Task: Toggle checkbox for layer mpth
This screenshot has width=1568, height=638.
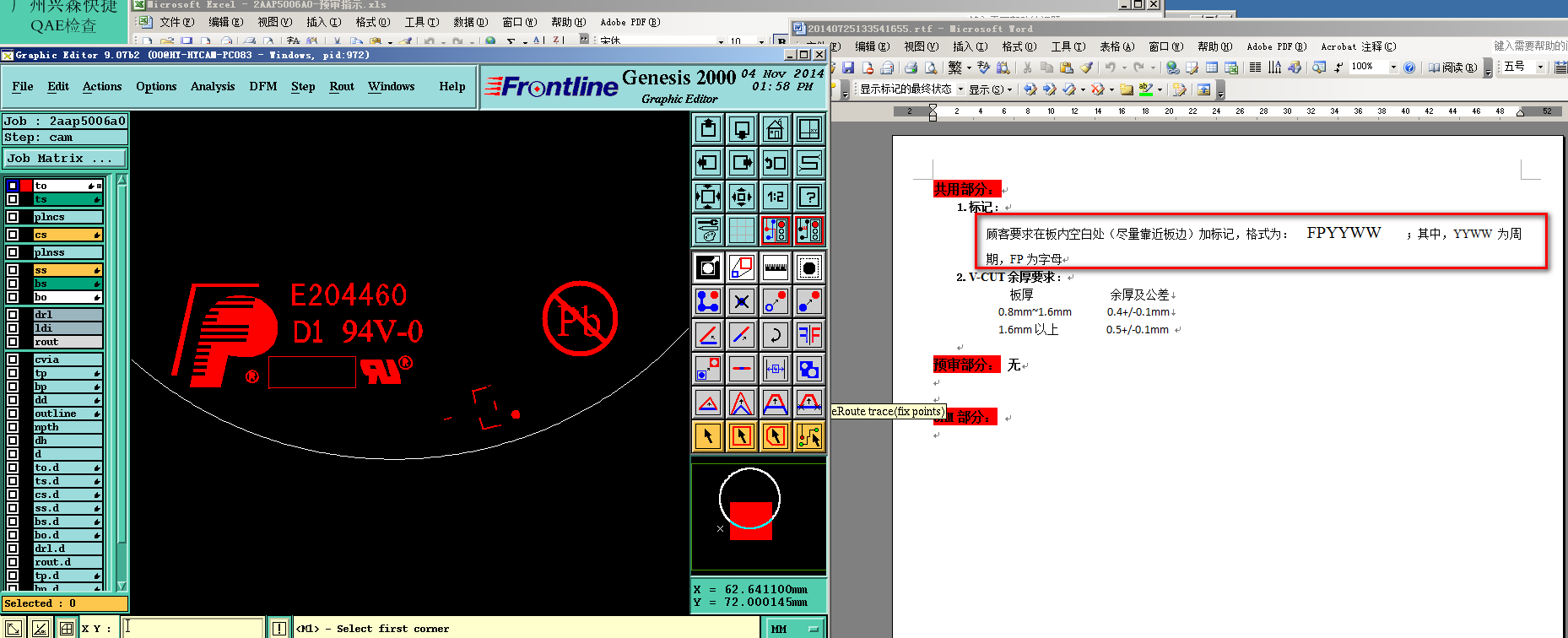Action: (x=13, y=427)
